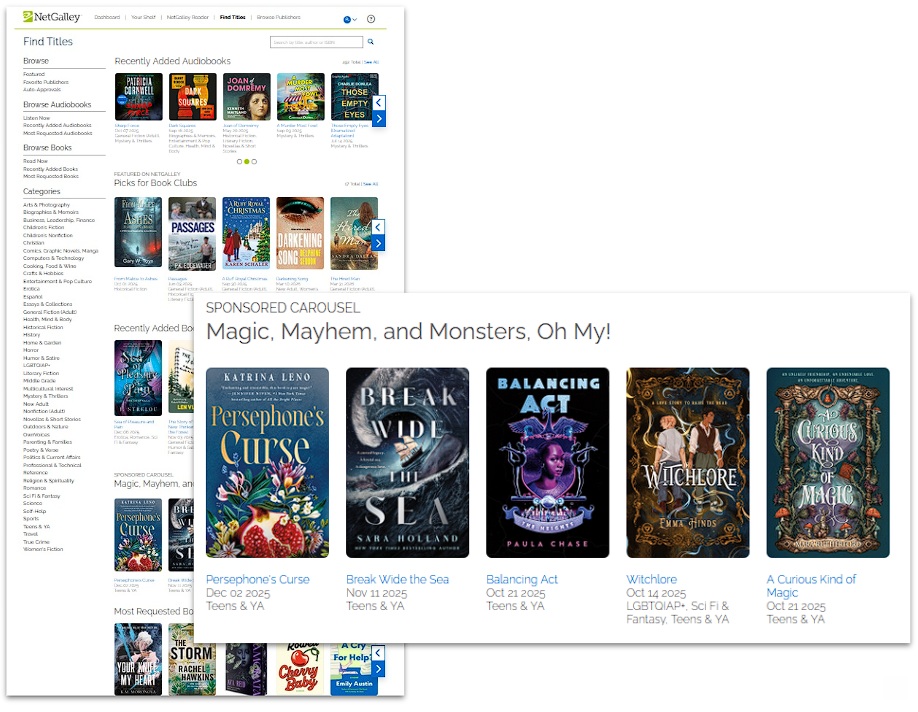The image size is (918, 712).
Task: Select Sci Fi & Fantasy category
Action: (x=41, y=496)
